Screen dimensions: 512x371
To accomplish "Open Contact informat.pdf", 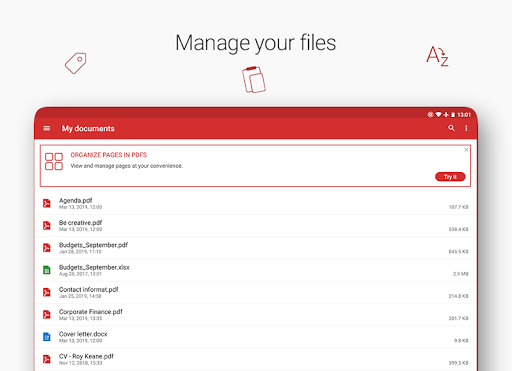I will click(255, 292).
